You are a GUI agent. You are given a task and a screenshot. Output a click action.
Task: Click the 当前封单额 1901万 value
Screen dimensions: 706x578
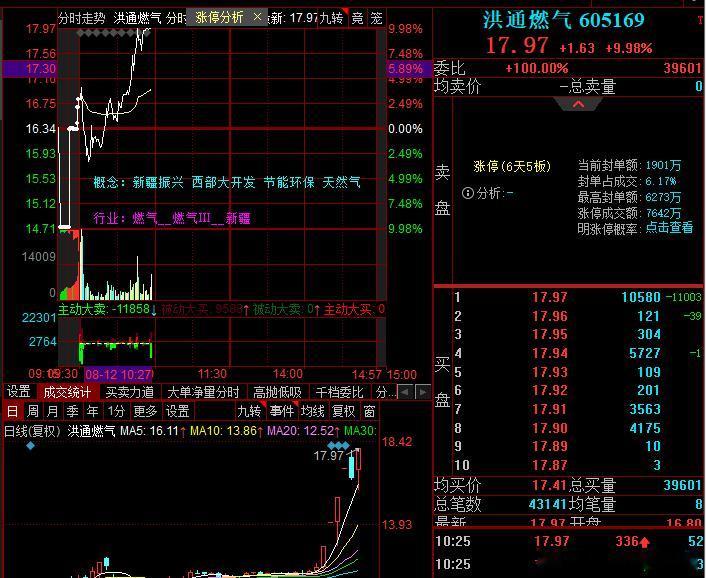pos(663,165)
